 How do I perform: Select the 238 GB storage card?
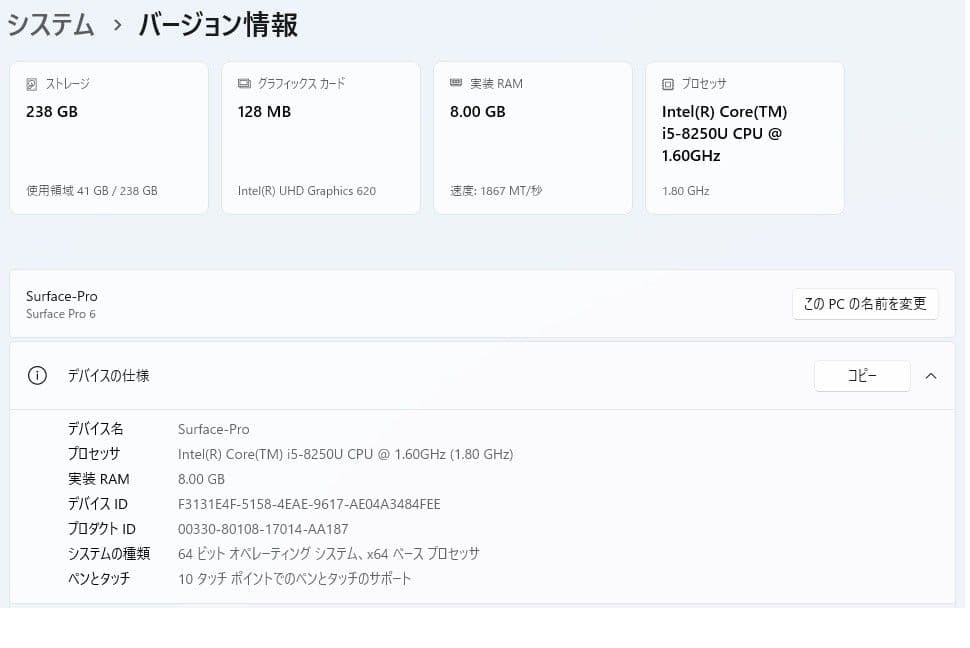pos(108,137)
